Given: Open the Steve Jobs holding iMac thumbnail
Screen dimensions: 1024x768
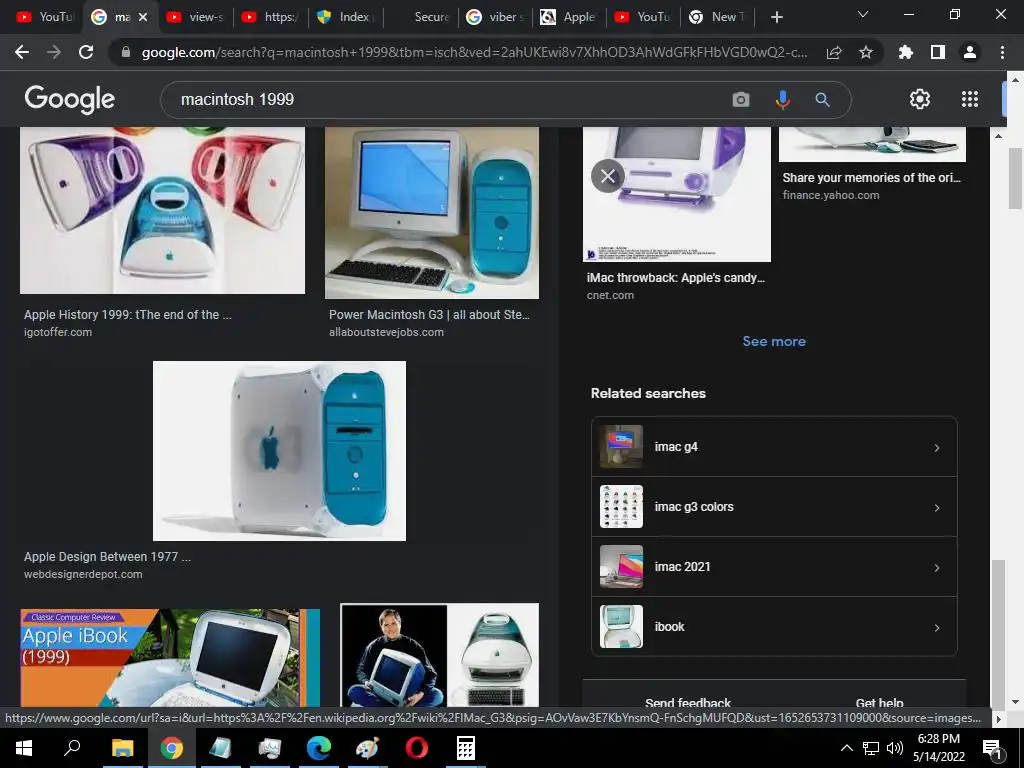Looking at the screenshot, I should (x=440, y=655).
